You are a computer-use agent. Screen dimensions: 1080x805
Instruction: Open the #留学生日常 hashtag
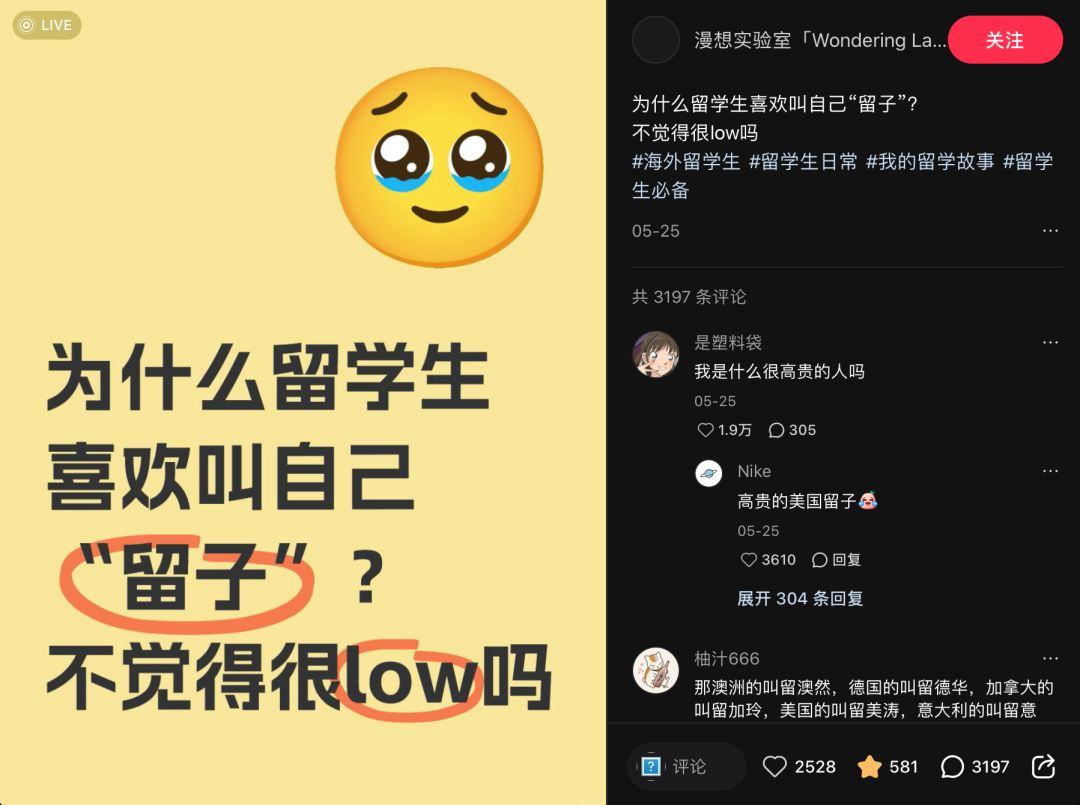[x=803, y=162]
